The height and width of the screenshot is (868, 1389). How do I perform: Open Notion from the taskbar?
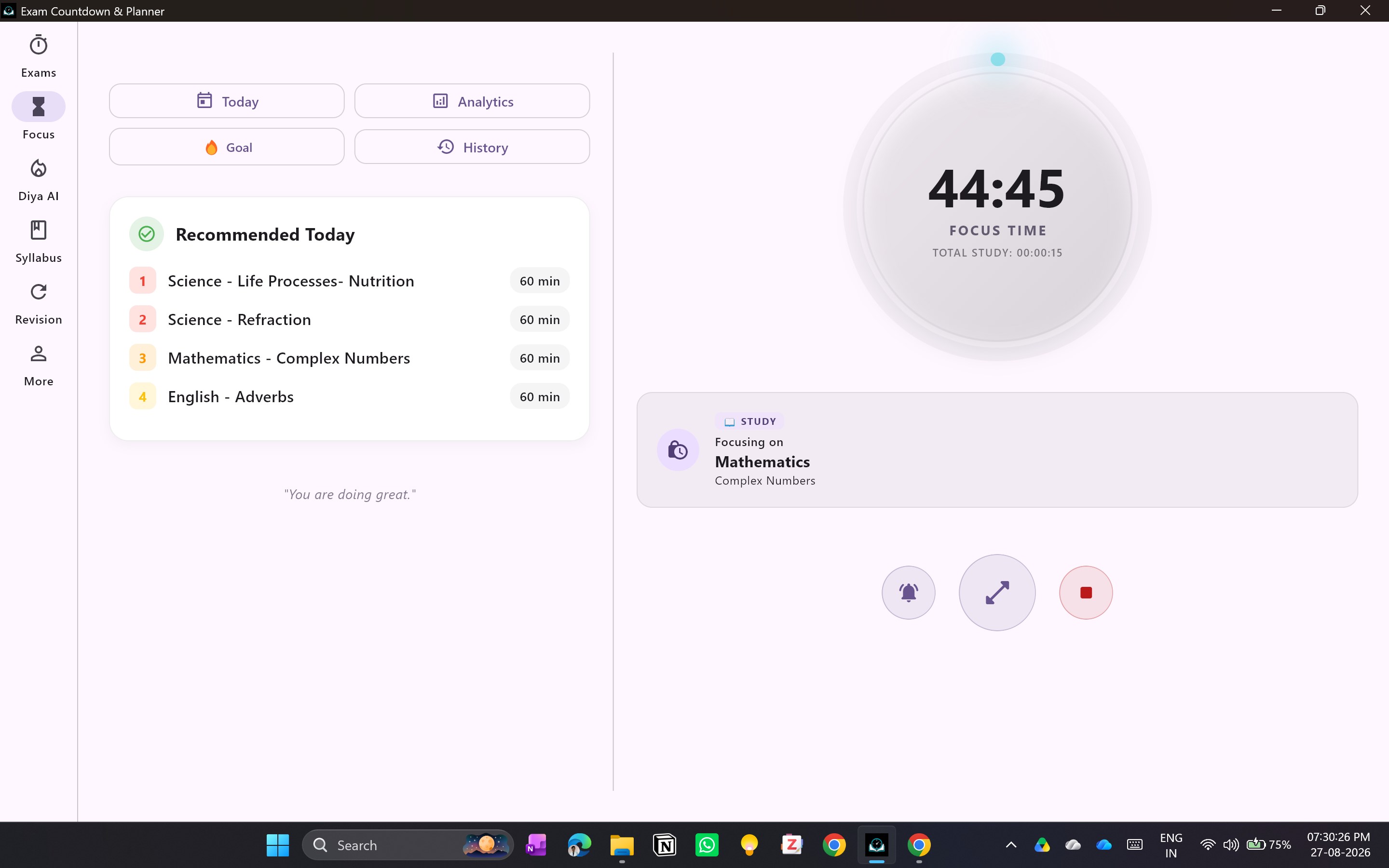pos(665,845)
